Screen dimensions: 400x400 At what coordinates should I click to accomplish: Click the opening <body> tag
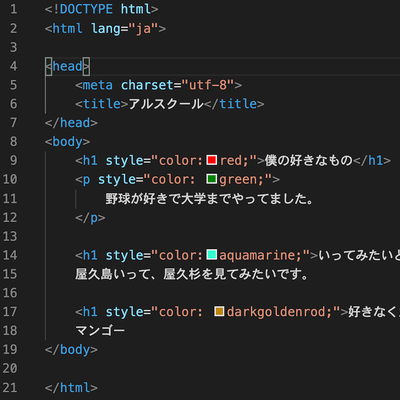tap(67, 142)
